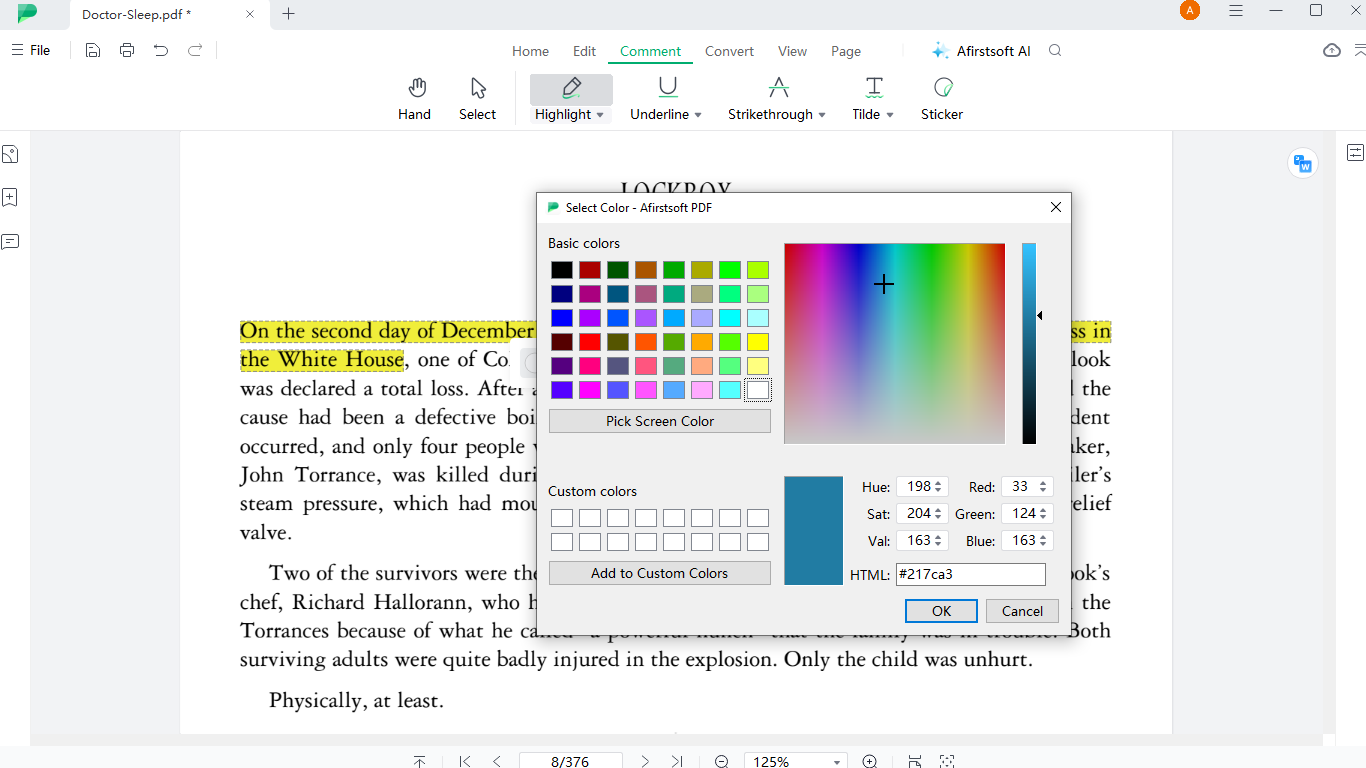Open the search magnifier in the ribbon
Screen dimensions: 1366x768
coord(1055,51)
